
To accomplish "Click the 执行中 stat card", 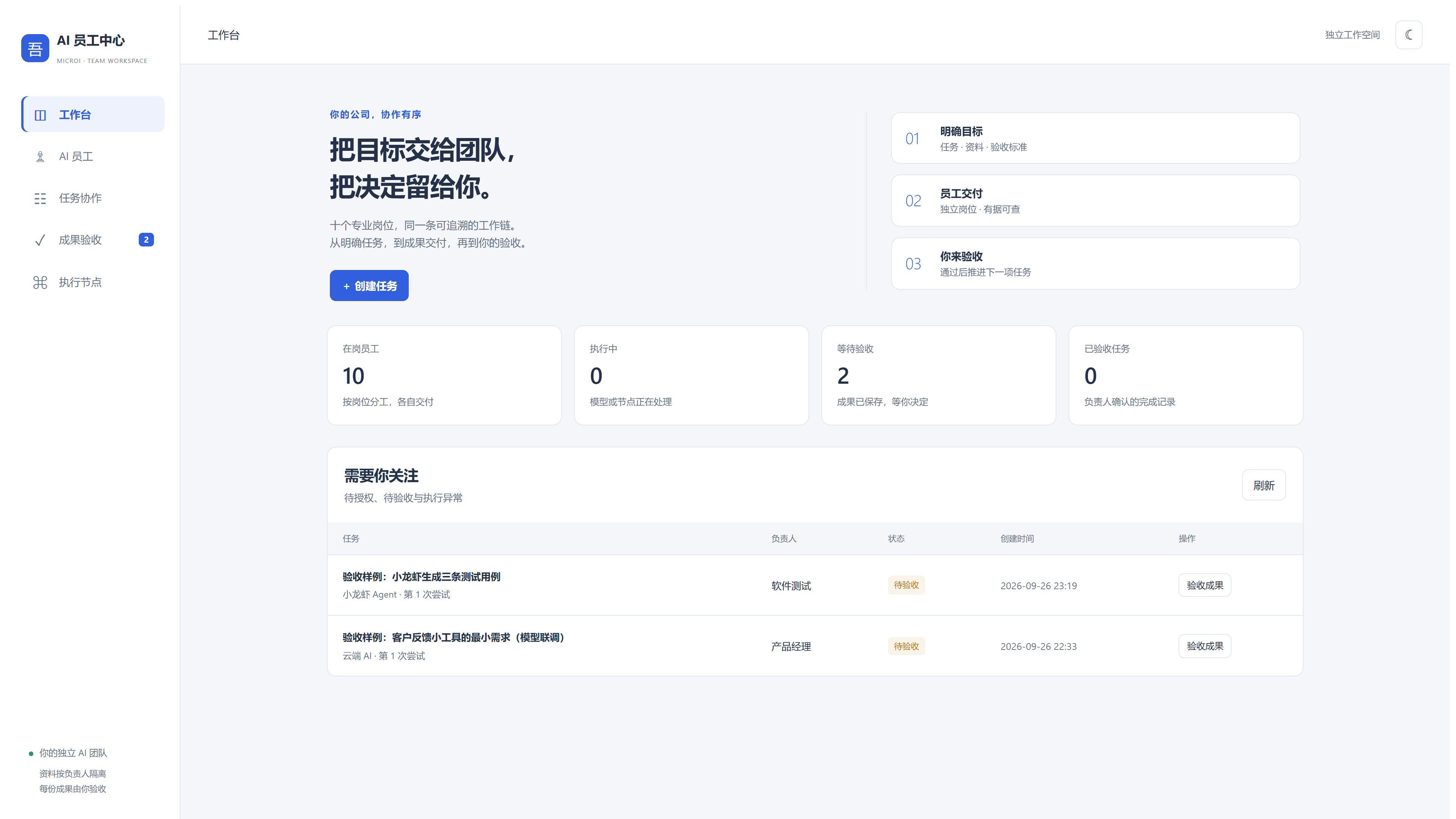I will (691, 375).
